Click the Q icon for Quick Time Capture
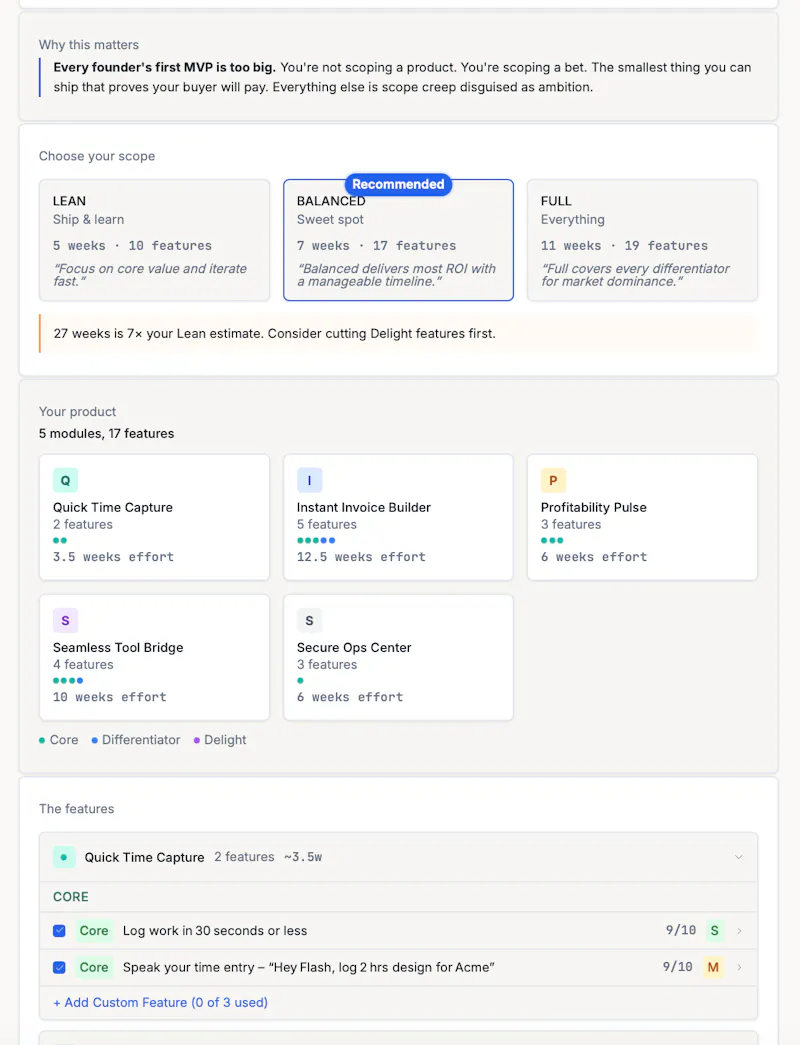The height and width of the screenshot is (1045, 800). pos(65,481)
